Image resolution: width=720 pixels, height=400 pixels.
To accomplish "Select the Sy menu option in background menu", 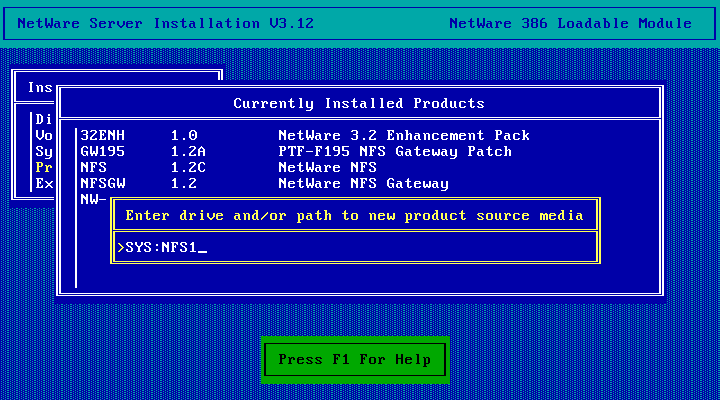I will point(44,152).
